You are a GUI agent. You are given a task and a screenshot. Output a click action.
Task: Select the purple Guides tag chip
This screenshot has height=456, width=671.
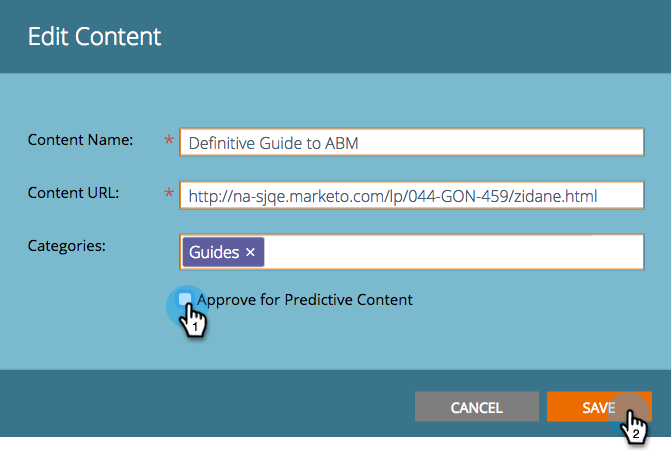point(214,252)
